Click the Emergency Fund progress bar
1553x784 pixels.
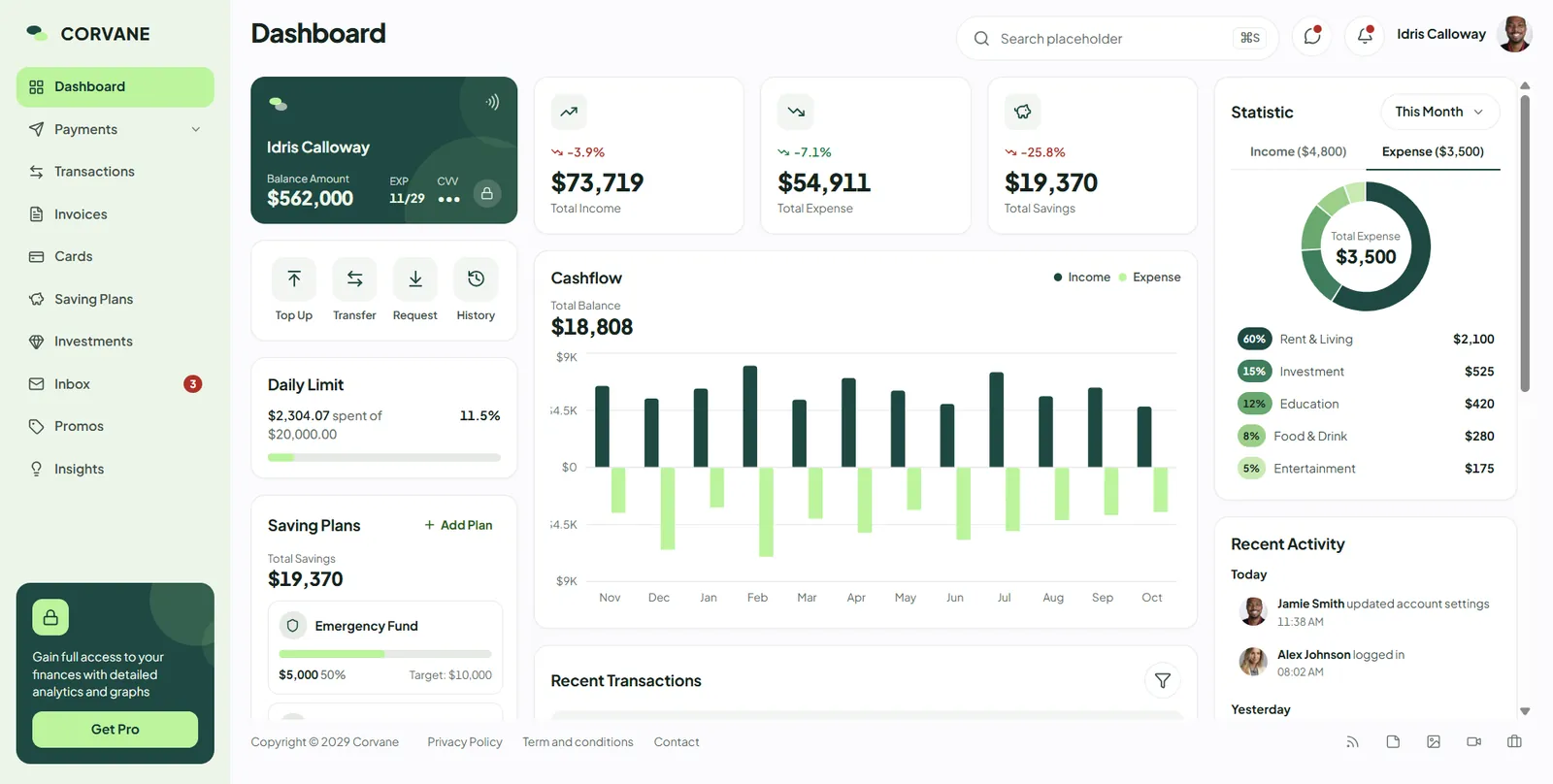tap(385, 654)
